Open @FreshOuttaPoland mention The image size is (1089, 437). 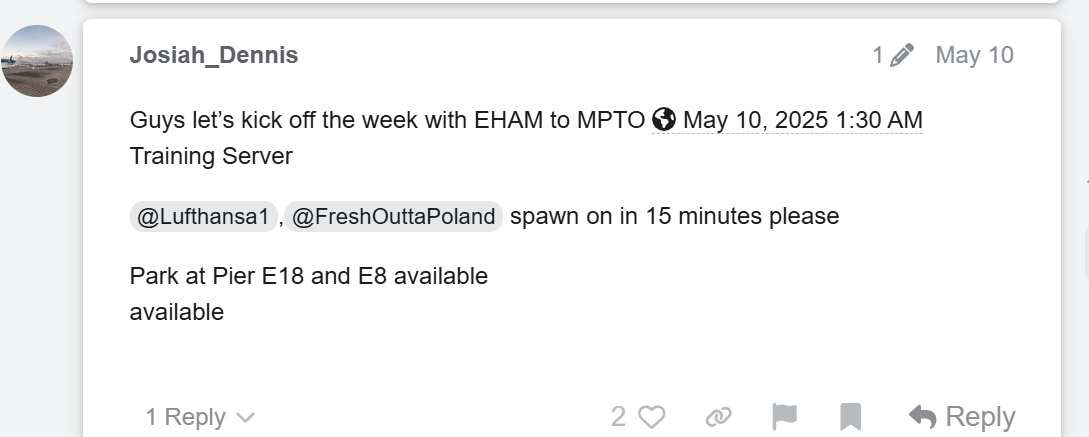(x=393, y=217)
